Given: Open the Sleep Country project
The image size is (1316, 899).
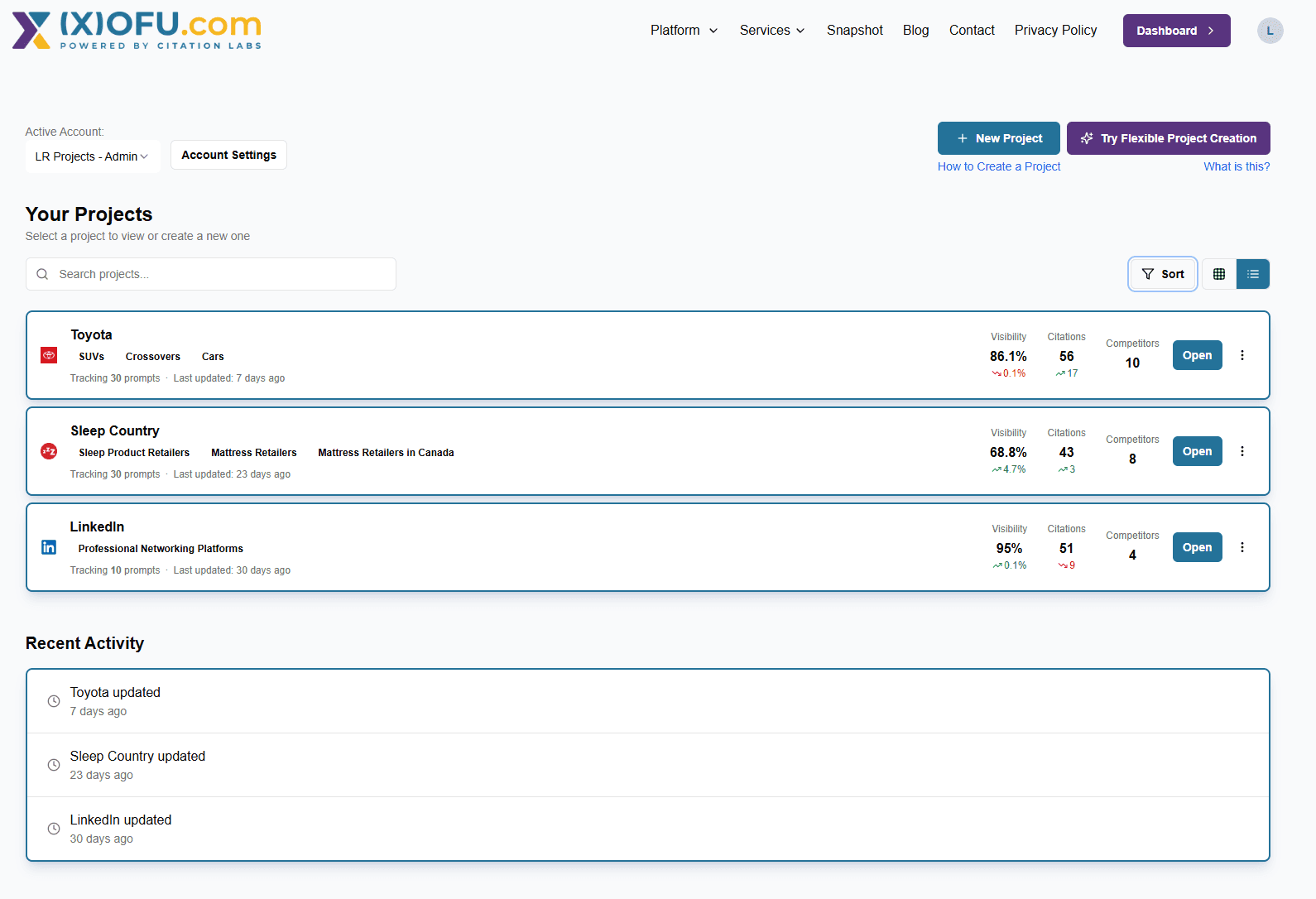Looking at the screenshot, I should (x=1197, y=451).
